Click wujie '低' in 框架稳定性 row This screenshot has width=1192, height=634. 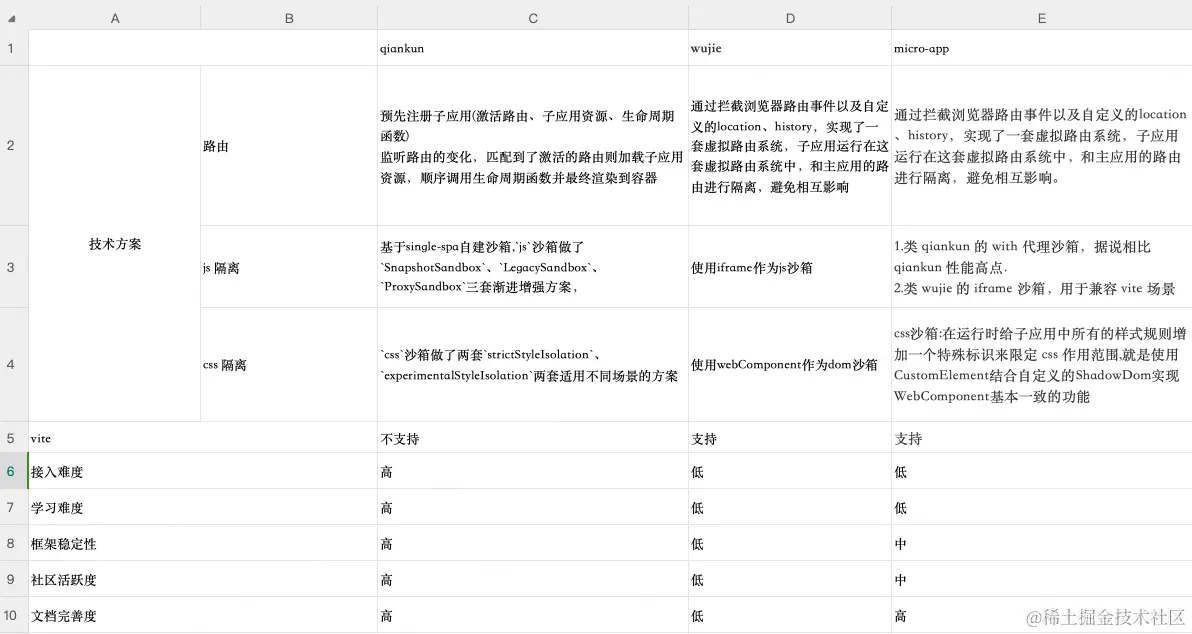point(790,544)
